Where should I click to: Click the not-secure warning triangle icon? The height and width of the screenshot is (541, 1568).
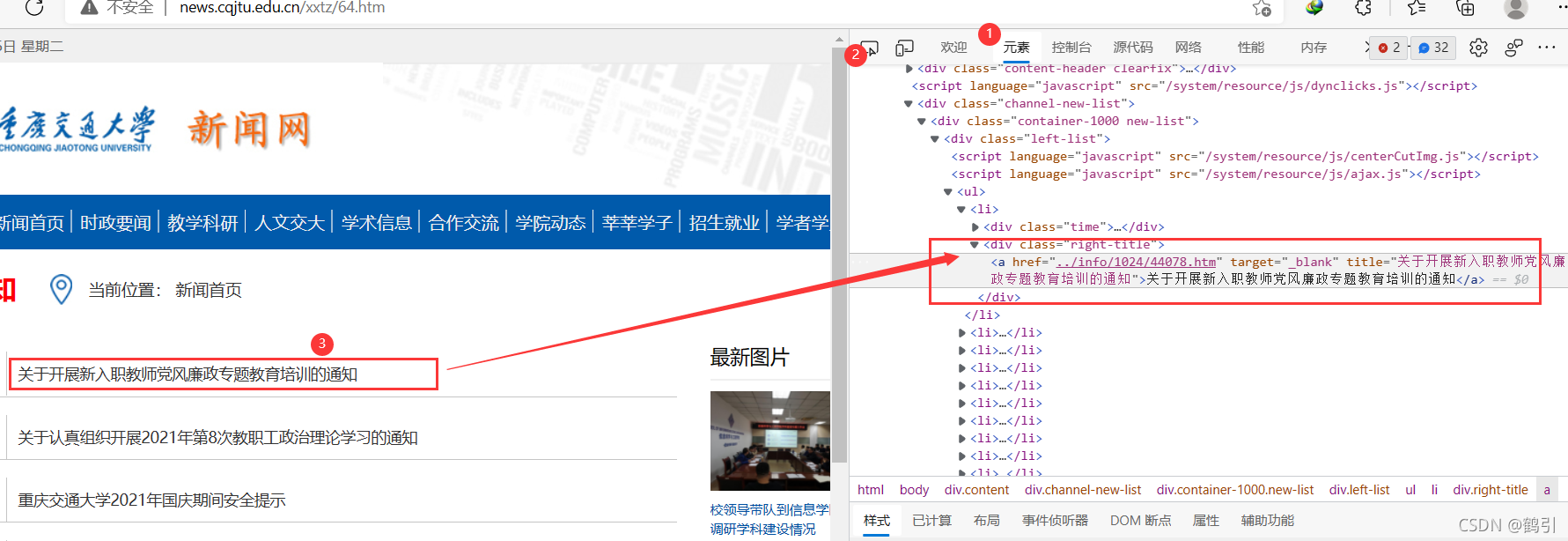coord(89,7)
